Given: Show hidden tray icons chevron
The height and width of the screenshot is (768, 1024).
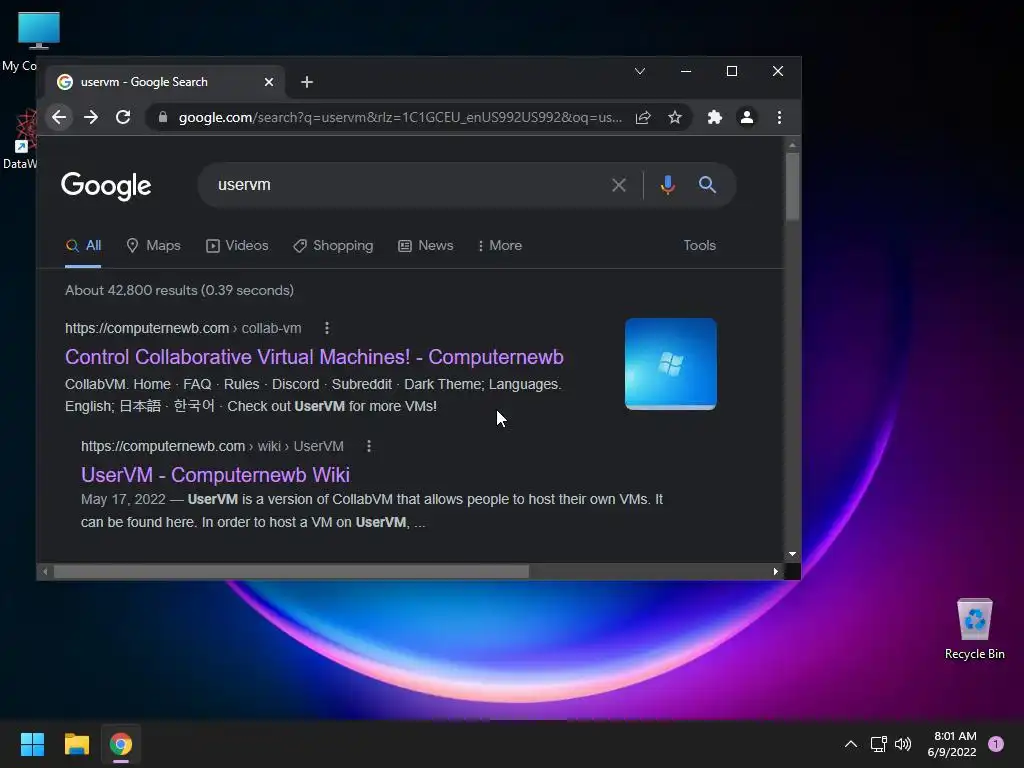Looking at the screenshot, I should 851,744.
